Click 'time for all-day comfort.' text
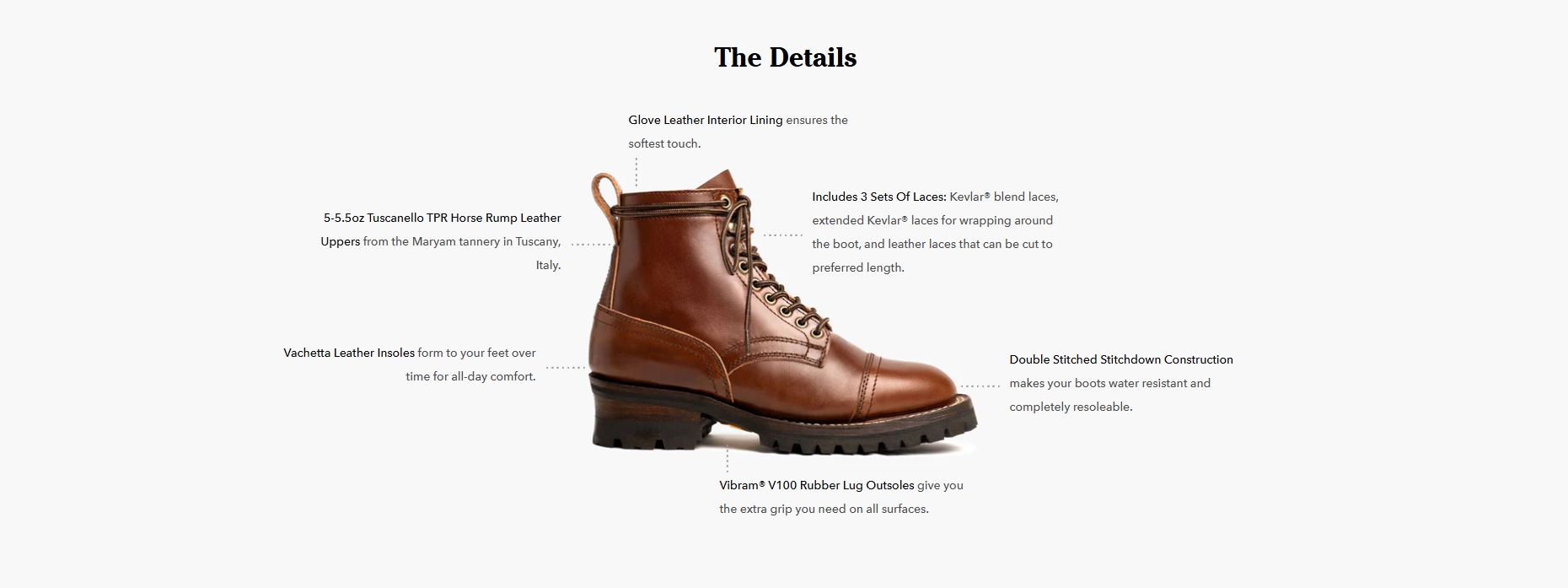 tap(470, 376)
